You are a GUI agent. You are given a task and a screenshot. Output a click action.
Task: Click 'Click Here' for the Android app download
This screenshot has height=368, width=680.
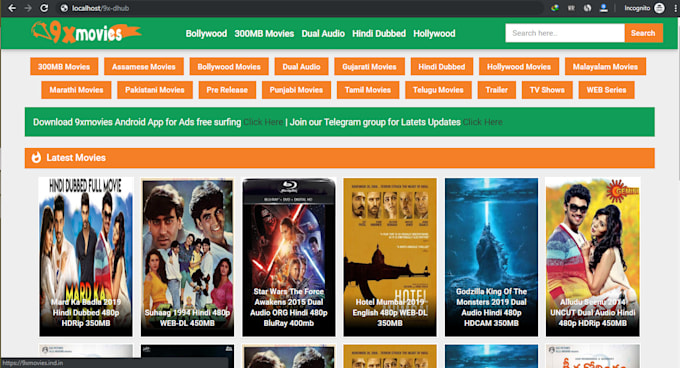263,122
